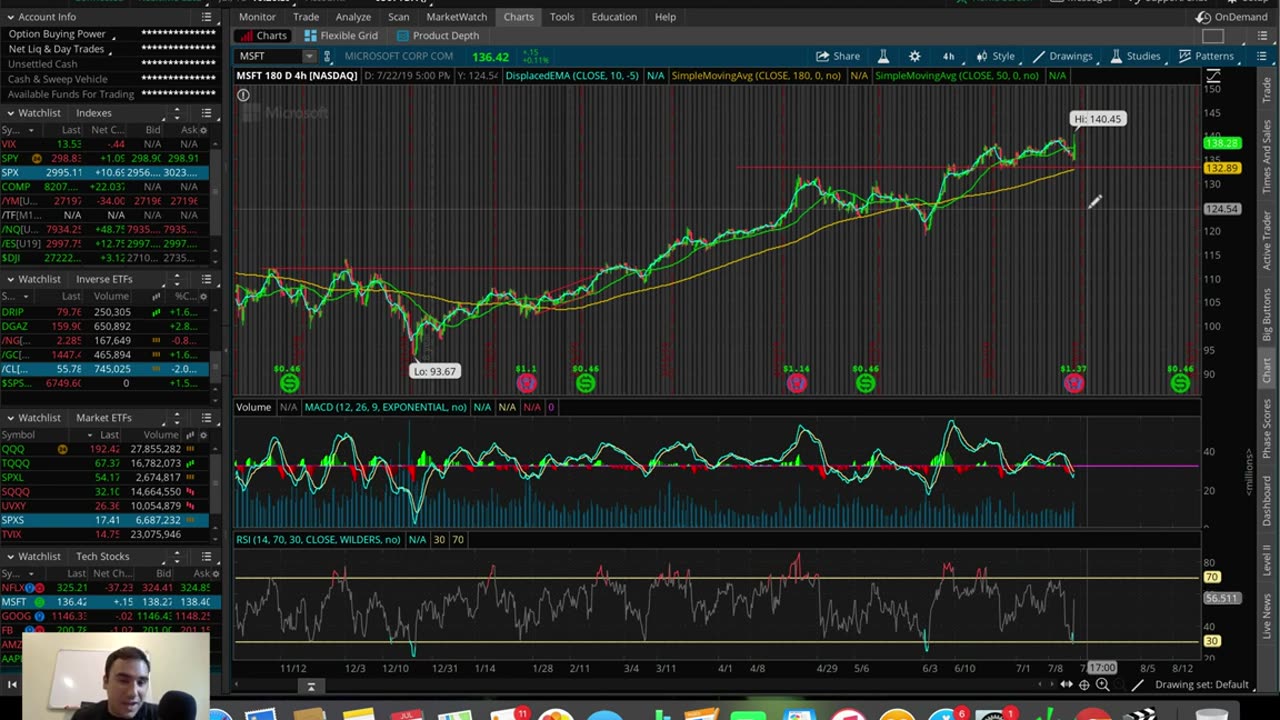This screenshot has height=720, width=1280.
Task: Switch to the Analyze tab
Action: [x=353, y=17]
